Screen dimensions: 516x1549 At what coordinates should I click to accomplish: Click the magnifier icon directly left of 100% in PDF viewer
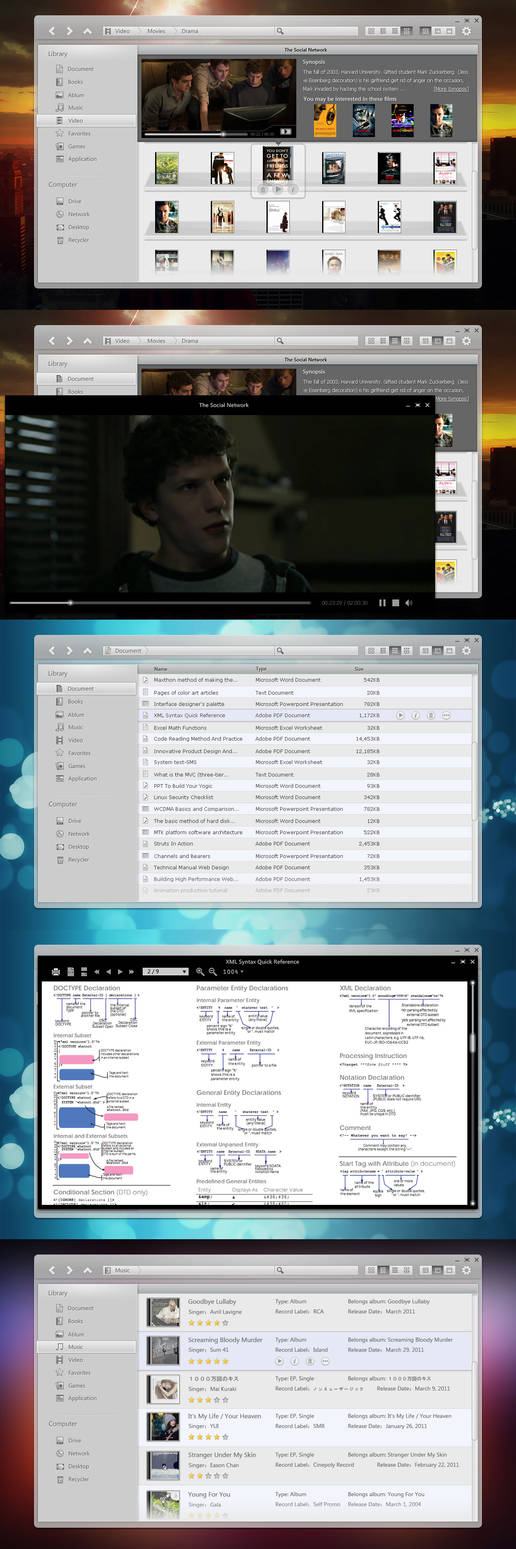213,971
